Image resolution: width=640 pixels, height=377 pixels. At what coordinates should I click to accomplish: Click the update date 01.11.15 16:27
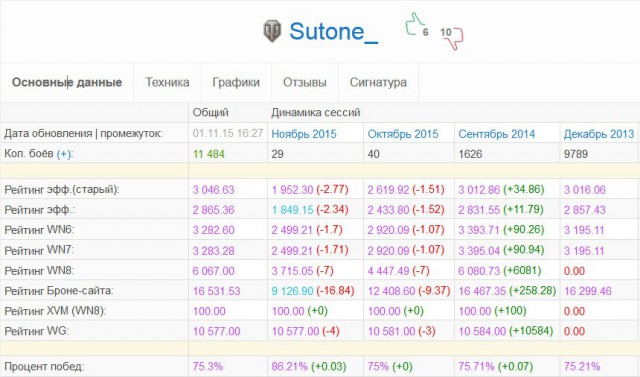pos(228,133)
